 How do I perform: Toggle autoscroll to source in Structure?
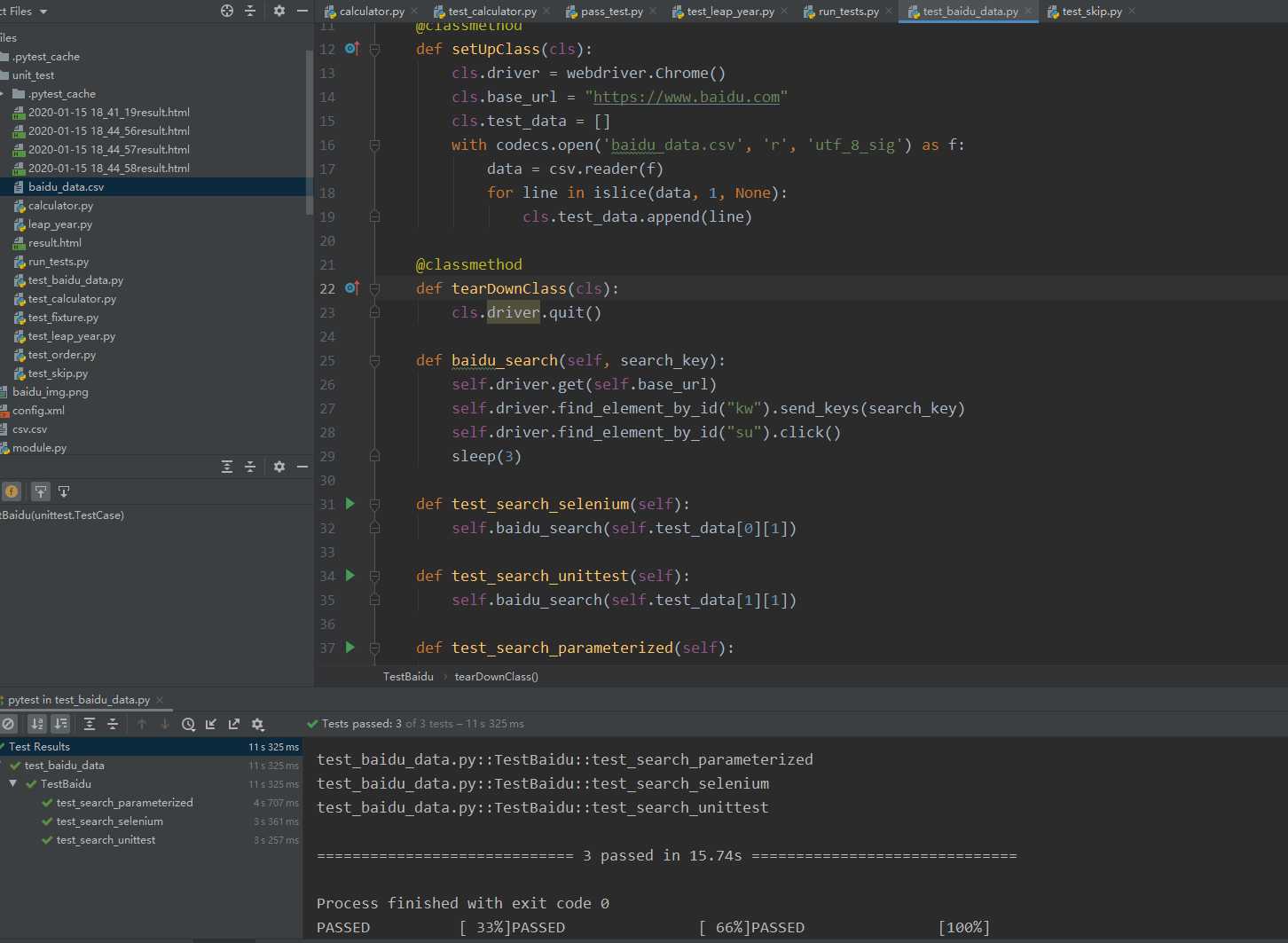[41, 491]
